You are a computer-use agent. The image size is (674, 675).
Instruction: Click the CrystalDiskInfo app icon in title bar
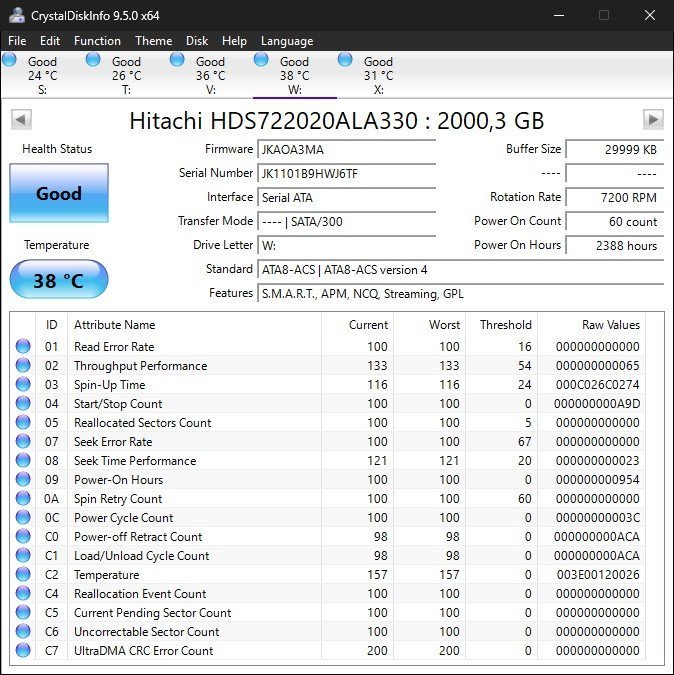[14, 15]
